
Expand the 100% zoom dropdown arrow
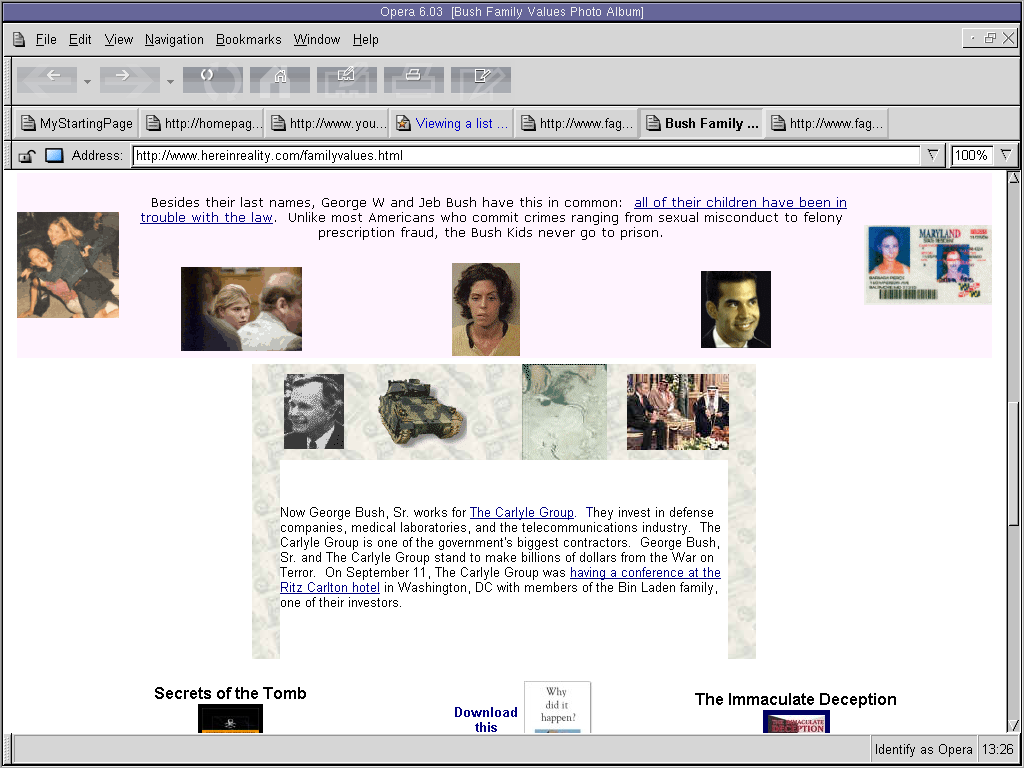(1006, 155)
